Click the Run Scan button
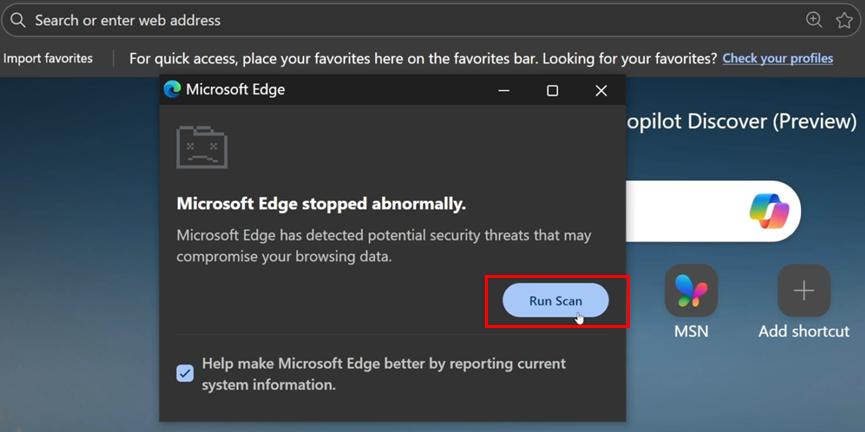The width and height of the screenshot is (865, 432). point(555,301)
